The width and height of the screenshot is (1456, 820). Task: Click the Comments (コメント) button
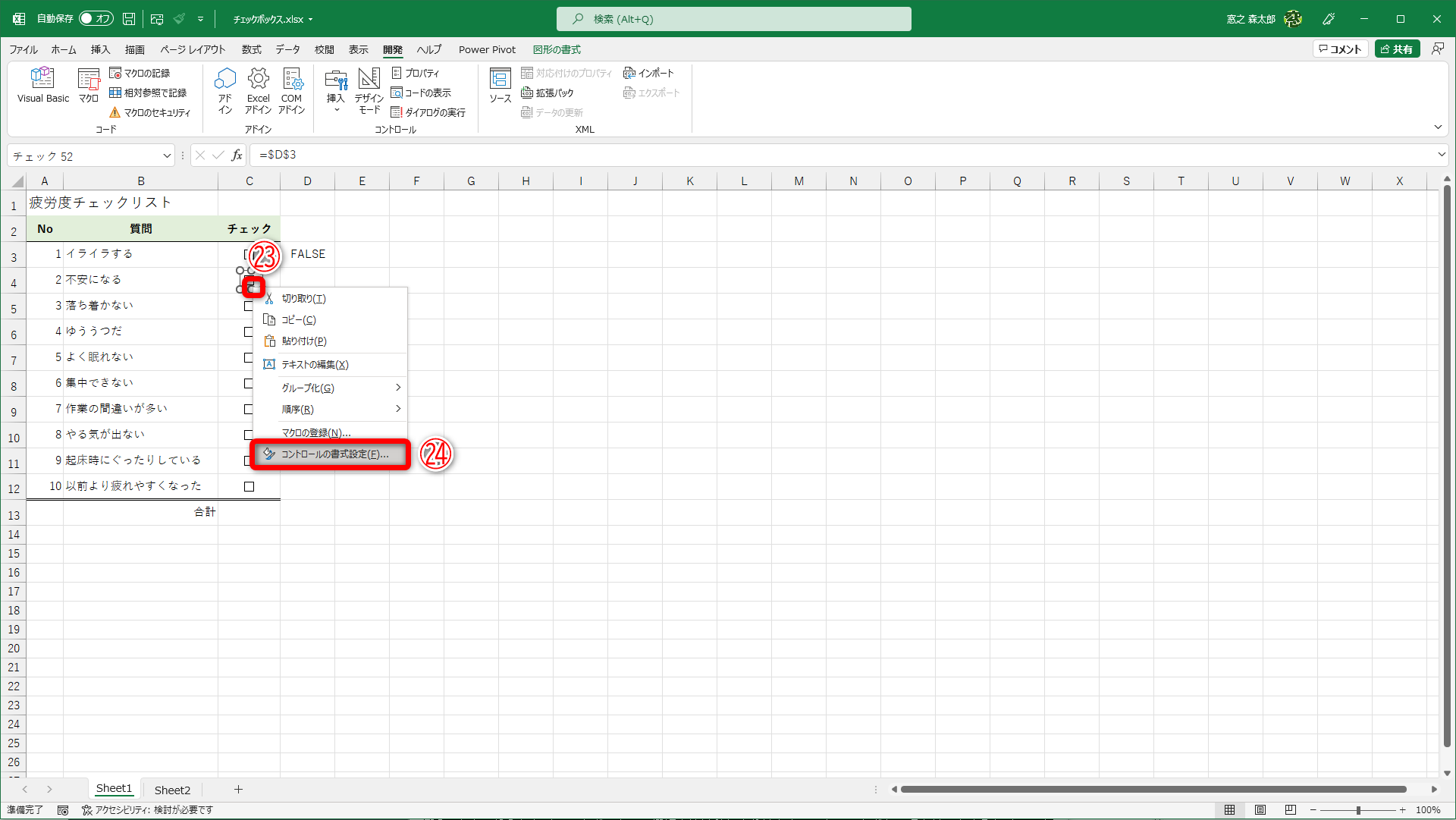coord(1340,49)
